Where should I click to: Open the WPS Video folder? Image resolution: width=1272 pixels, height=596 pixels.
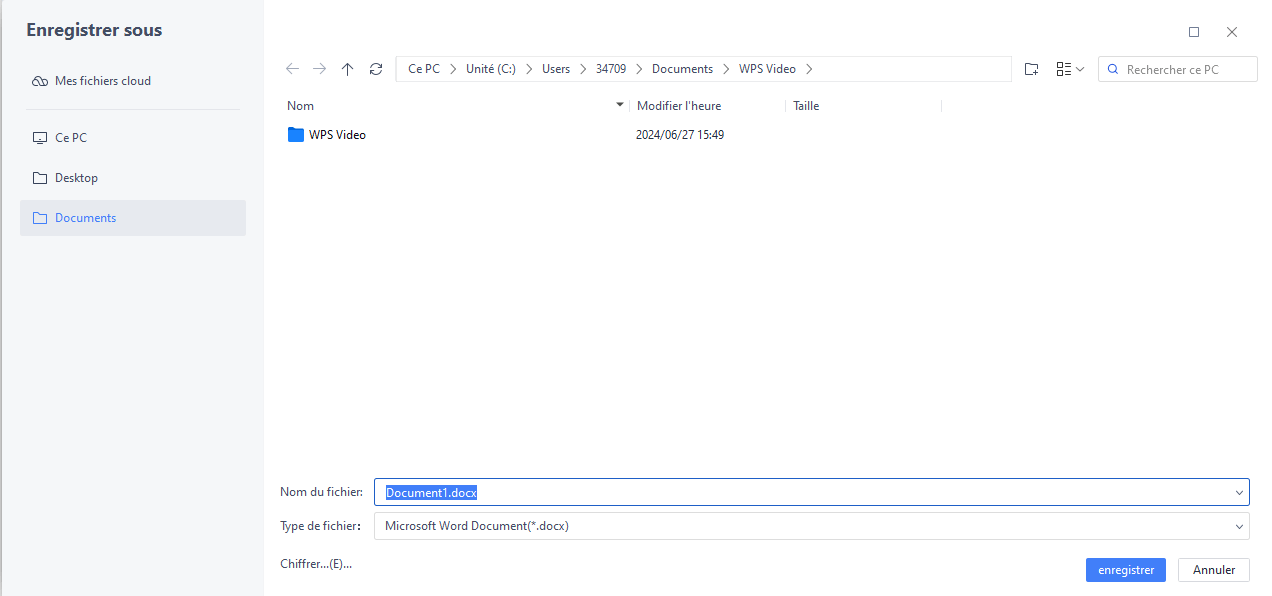(x=338, y=134)
